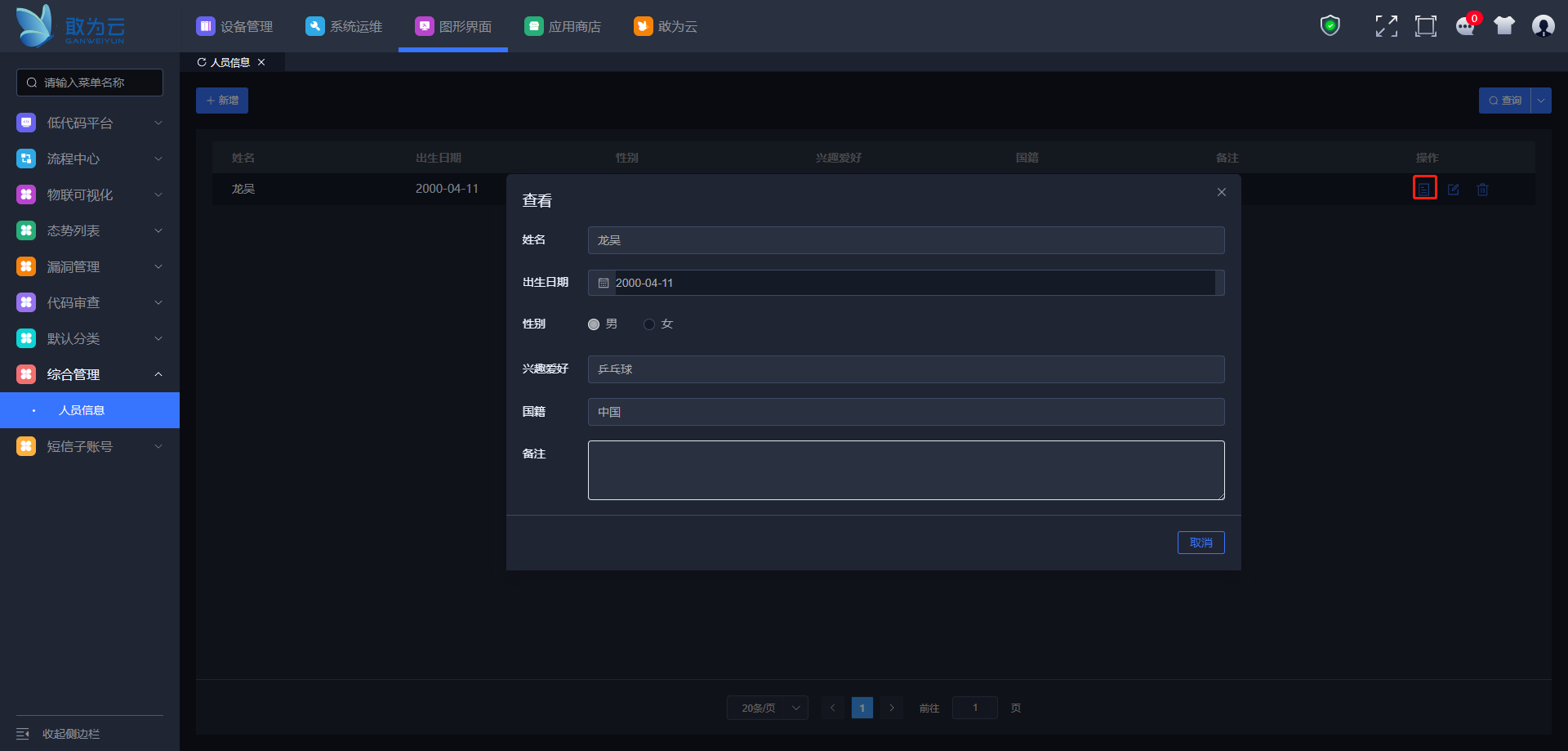The image size is (1568, 751).
Task: Click the 低代码平台 sidebar icon
Action: [x=26, y=123]
